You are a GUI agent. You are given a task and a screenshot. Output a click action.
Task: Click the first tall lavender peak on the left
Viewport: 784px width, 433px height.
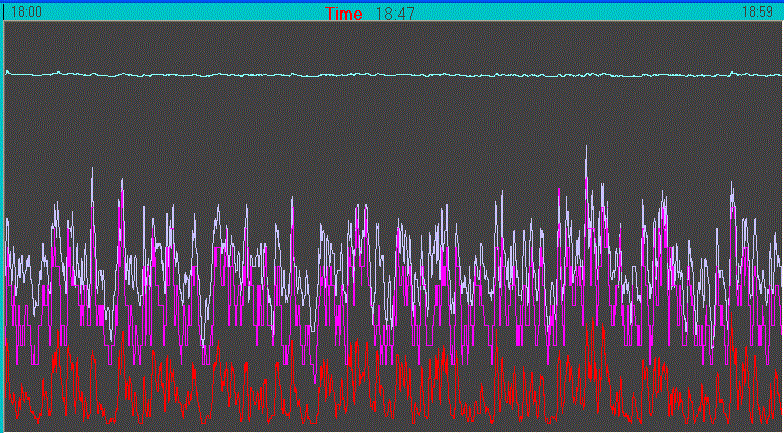(x=93, y=170)
